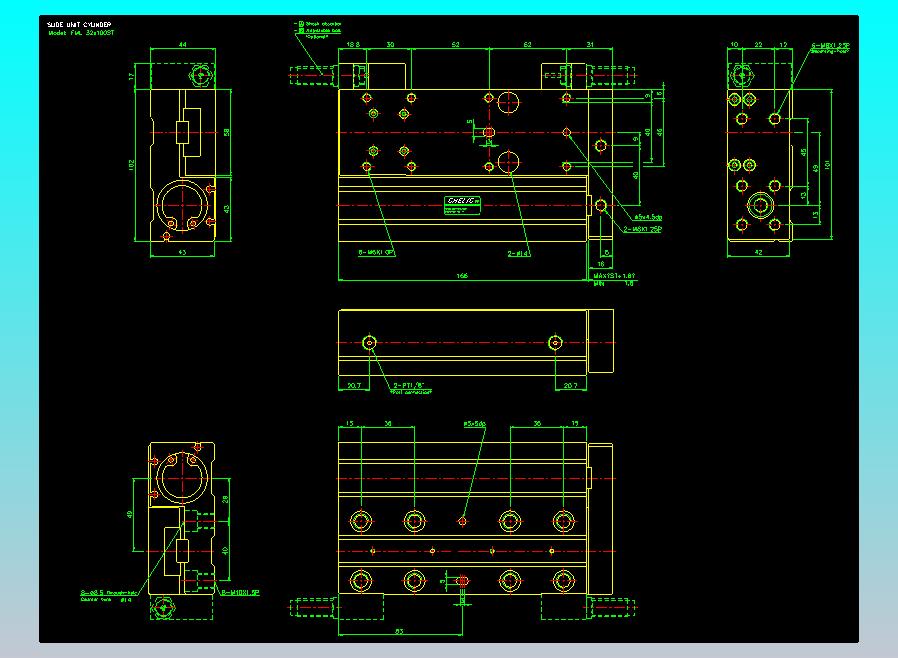Viewport: 898px width, 658px height.
Task: Click the 22 dimension value
Action: tap(758, 44)
